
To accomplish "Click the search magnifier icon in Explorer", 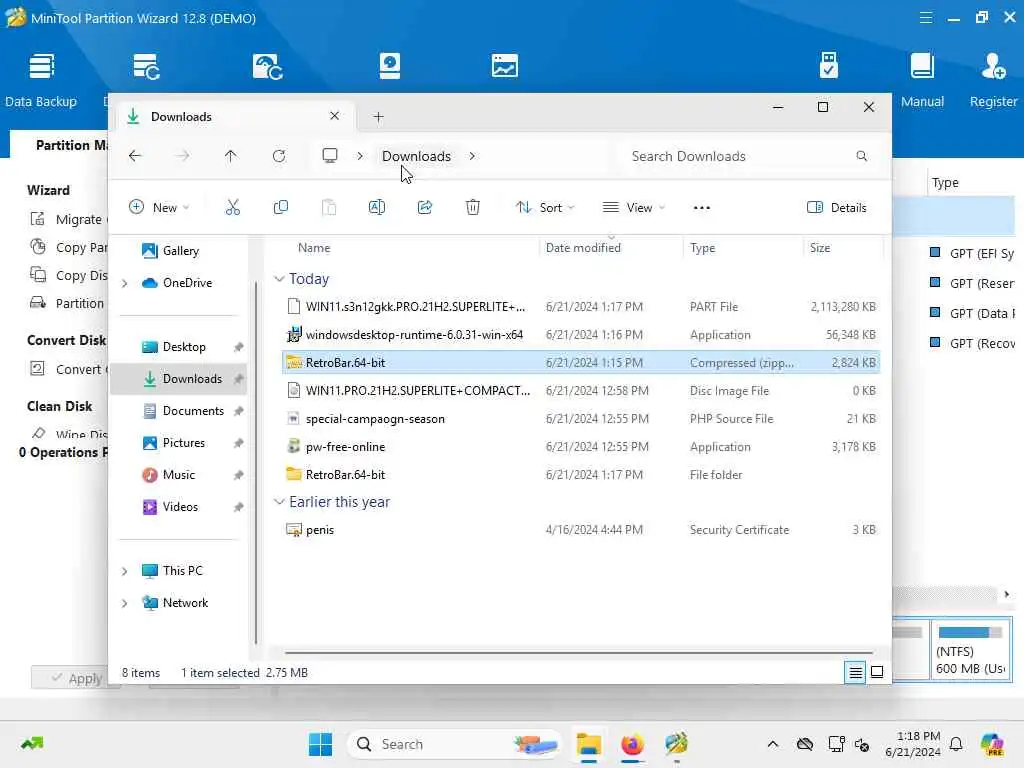I will [861, 156].
